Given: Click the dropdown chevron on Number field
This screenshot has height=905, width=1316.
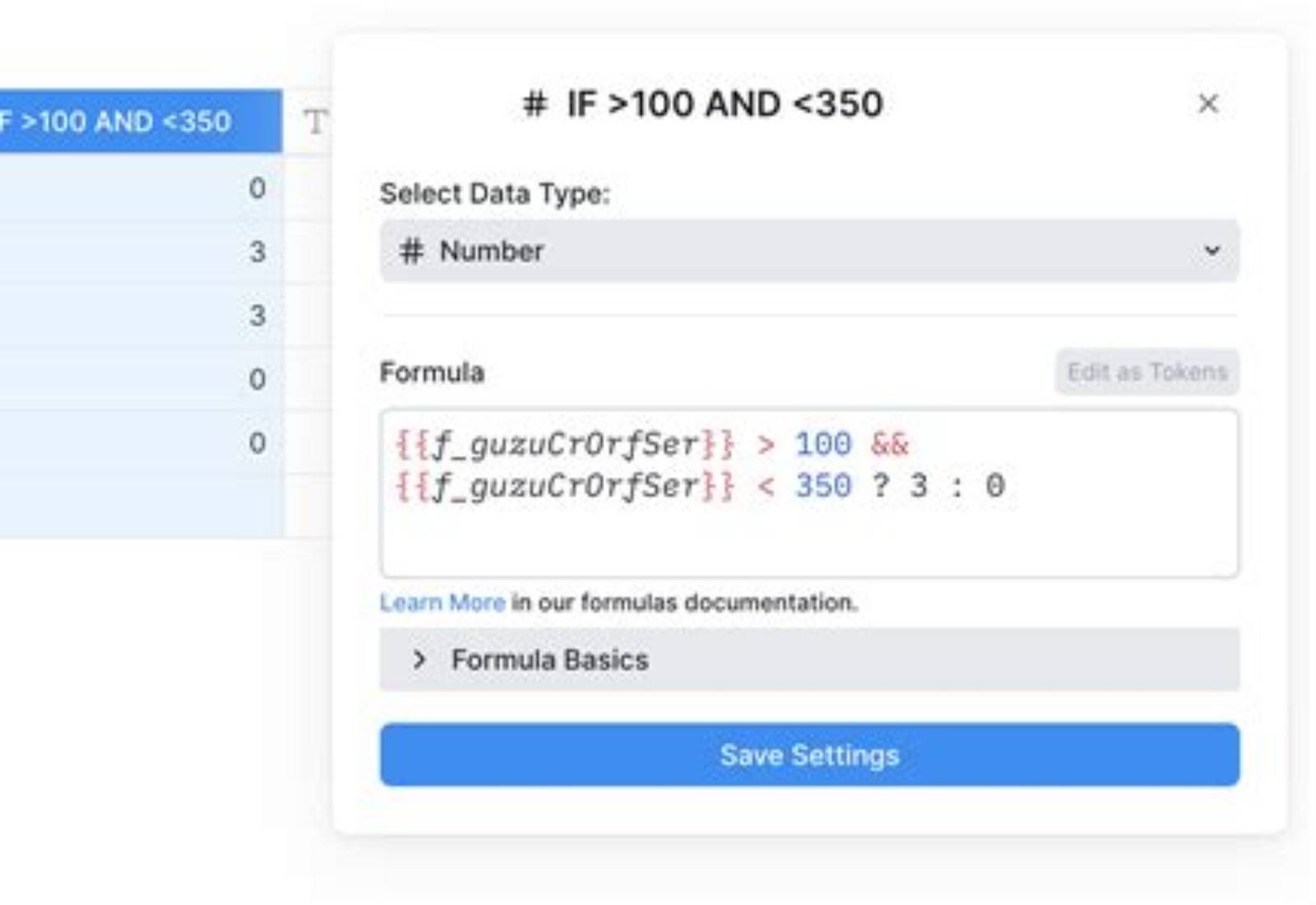Looking at the screenshot, I should point(1212,250).
